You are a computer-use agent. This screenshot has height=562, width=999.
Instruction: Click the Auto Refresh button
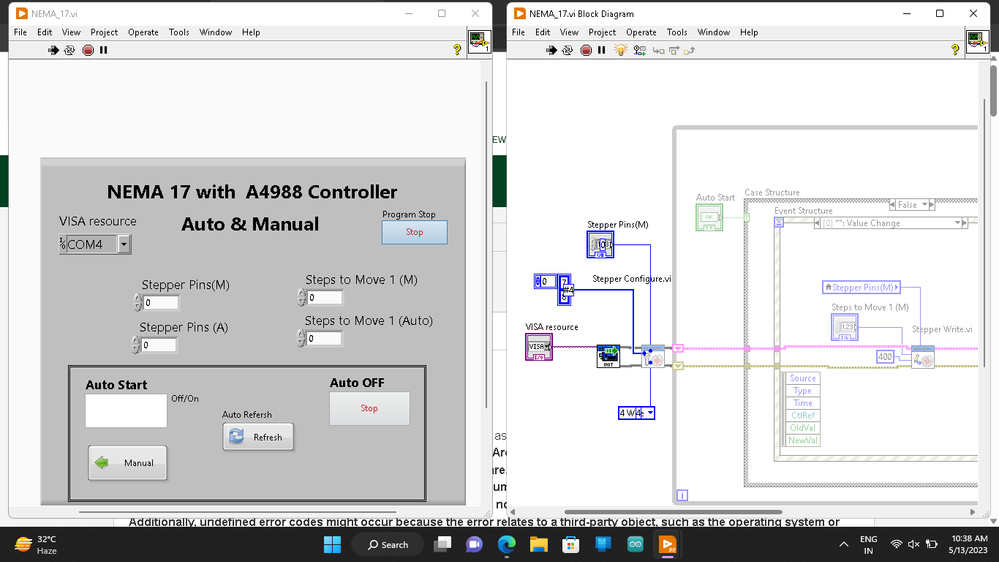tap(258, 437)
